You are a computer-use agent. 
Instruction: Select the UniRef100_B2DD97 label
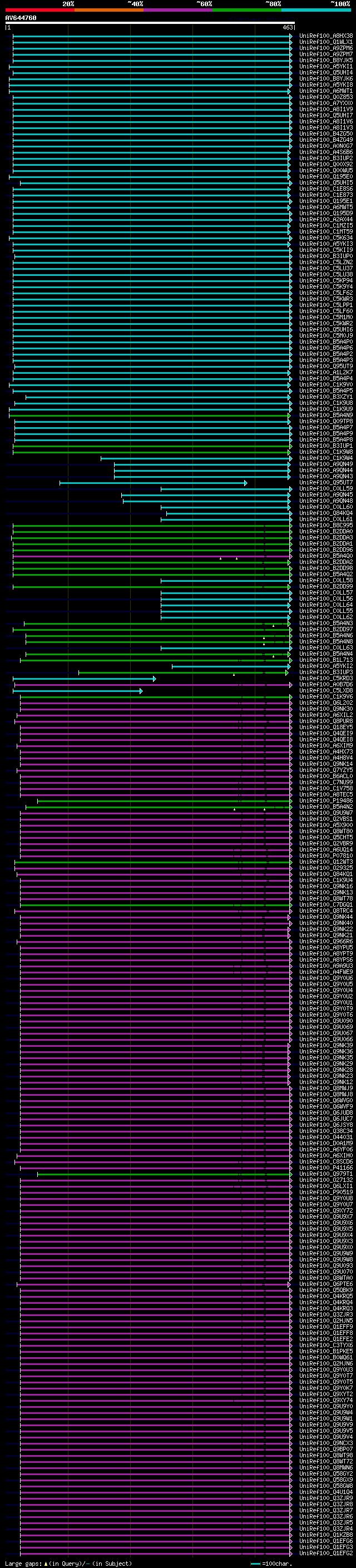(x=326, y=630)
